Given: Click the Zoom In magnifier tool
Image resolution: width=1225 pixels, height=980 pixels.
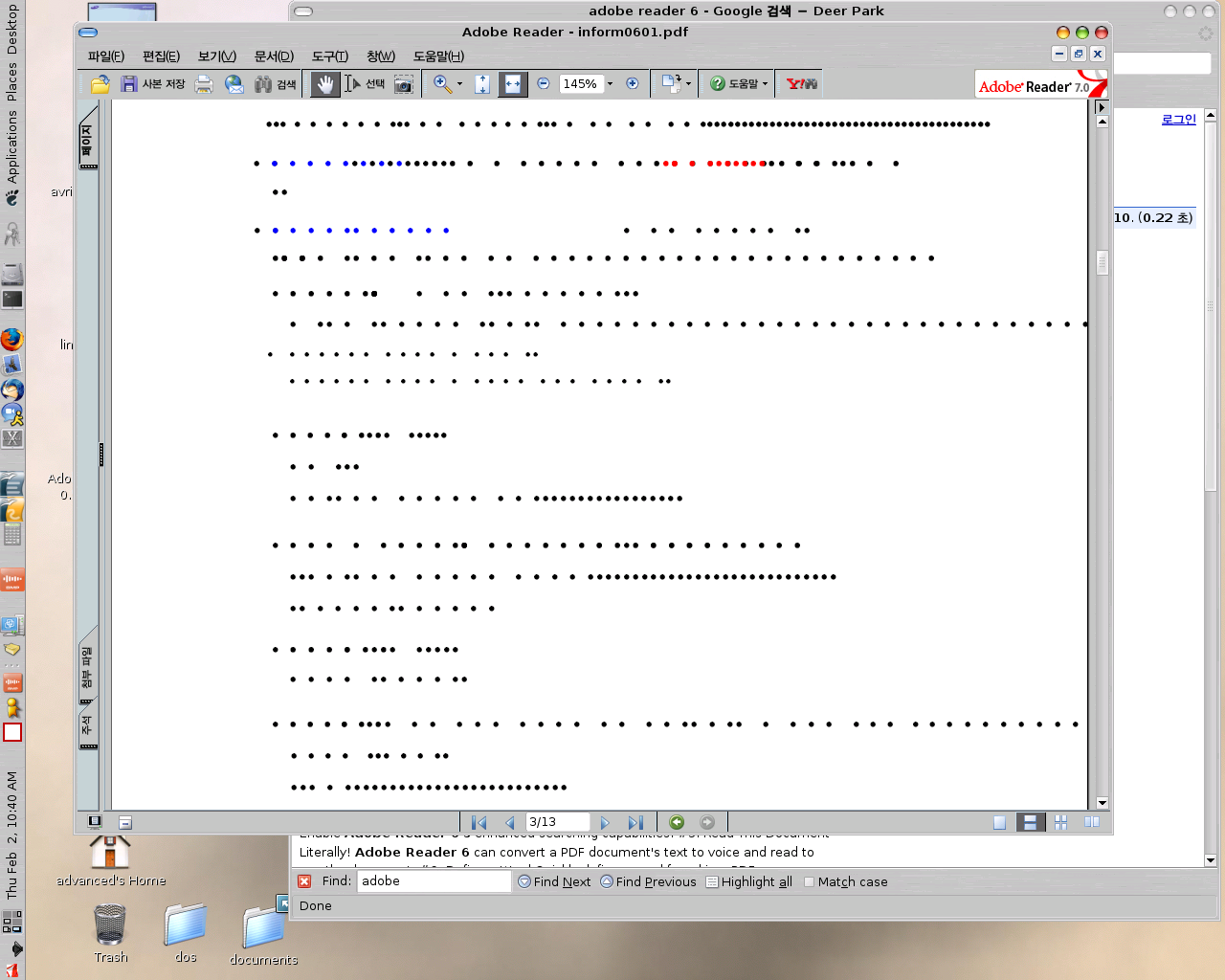Looking at the screenshot, I should tap(442, 84).
